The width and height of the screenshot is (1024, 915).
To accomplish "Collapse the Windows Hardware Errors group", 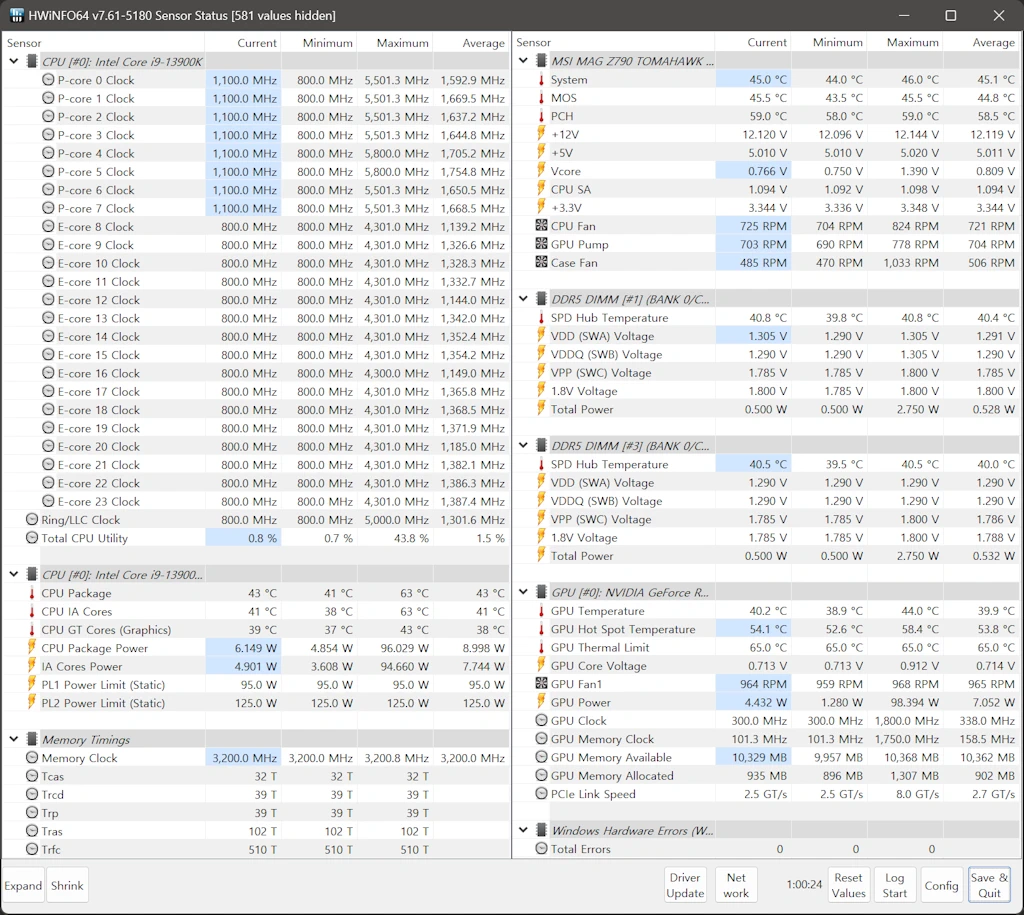I will (x=523, y=830).
